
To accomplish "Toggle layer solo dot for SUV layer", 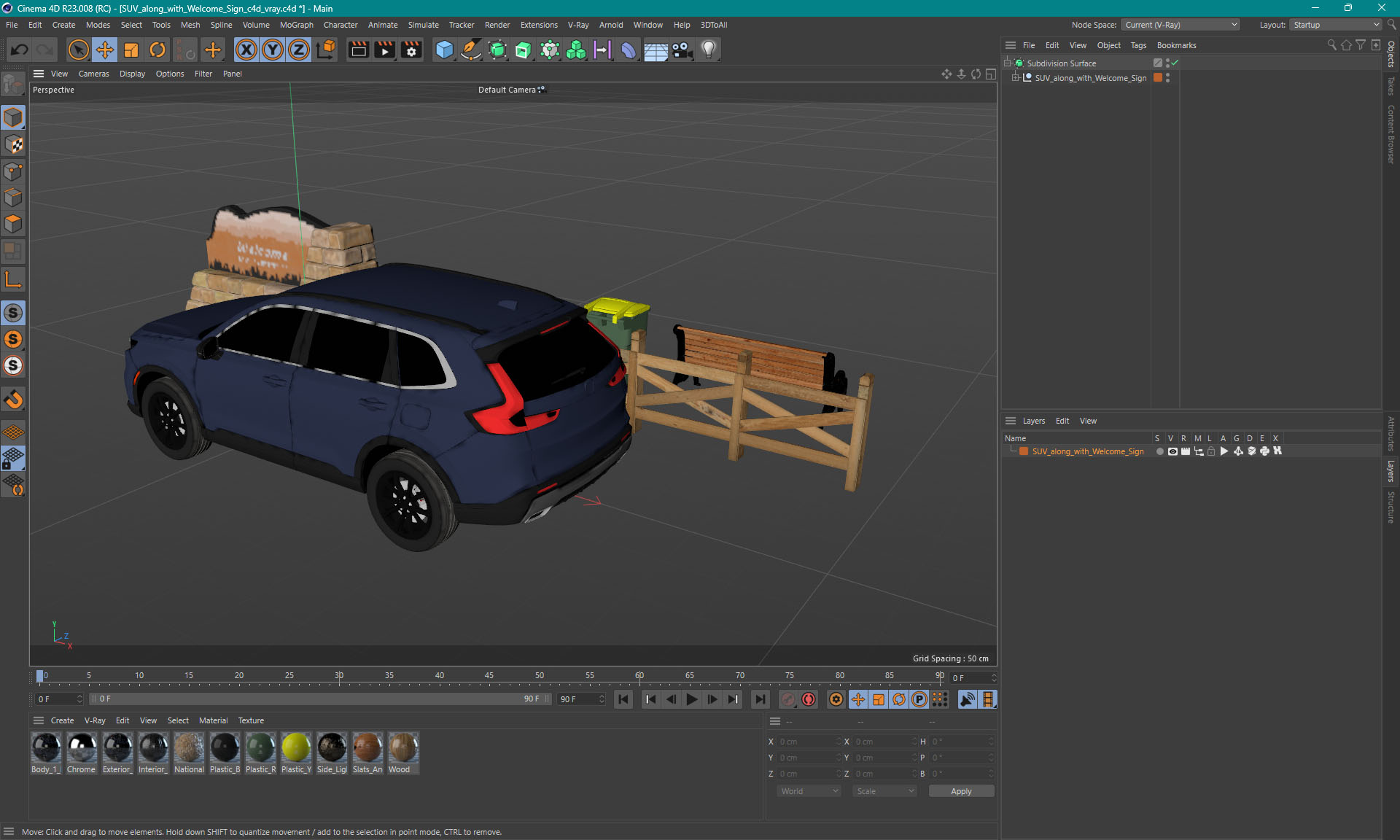I will (x=1159, y=451).
